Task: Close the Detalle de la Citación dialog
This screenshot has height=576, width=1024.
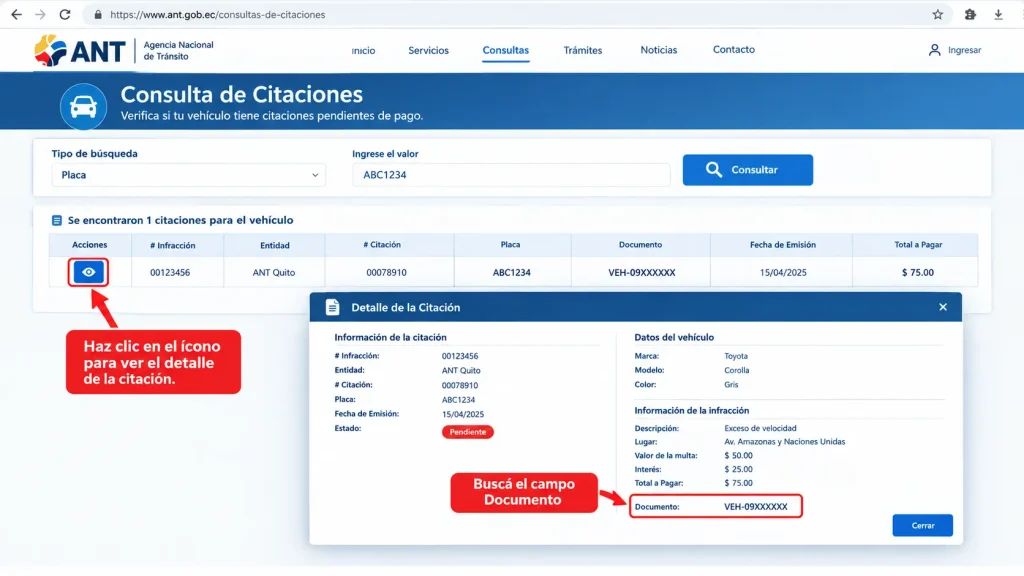Action: [943, 307]
